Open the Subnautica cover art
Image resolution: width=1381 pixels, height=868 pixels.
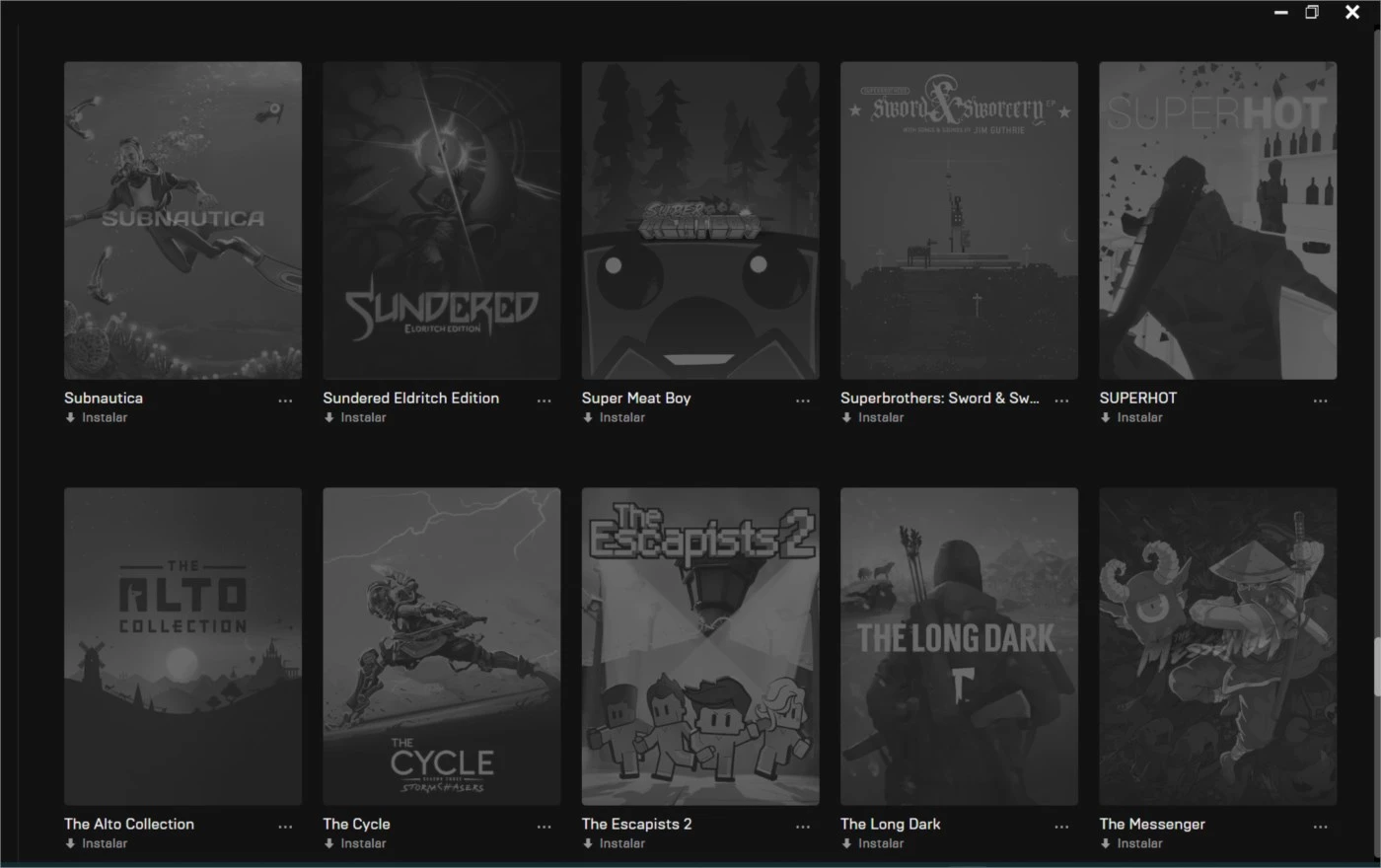pyautogui.click(x=182, y=220)
